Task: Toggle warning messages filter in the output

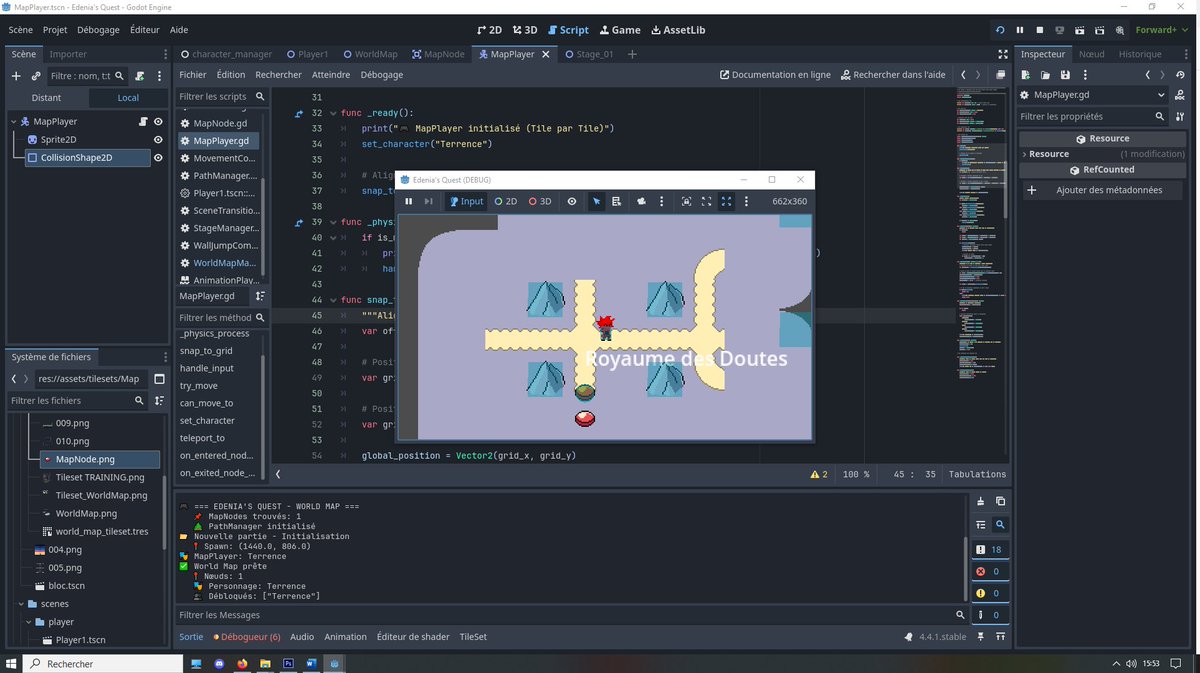Action: (x=988, y=593)
